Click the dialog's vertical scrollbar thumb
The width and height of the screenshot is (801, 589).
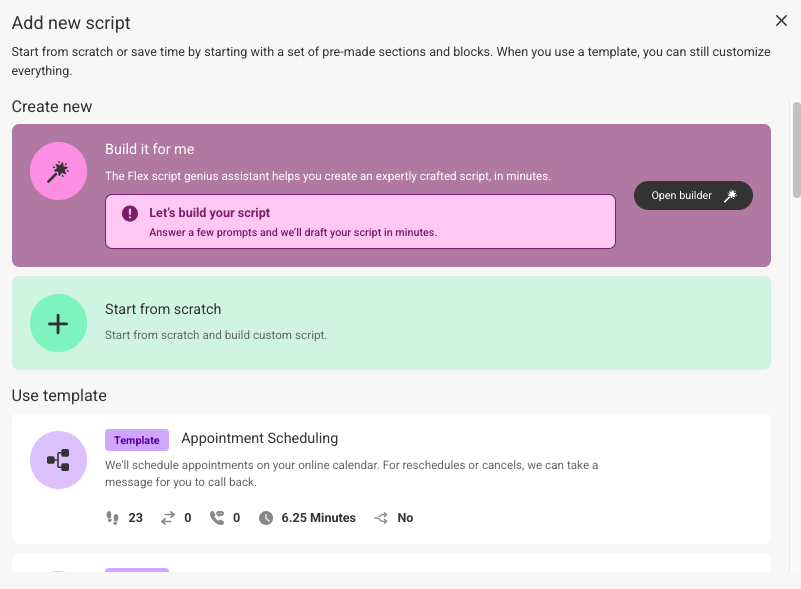pos(796,150)
